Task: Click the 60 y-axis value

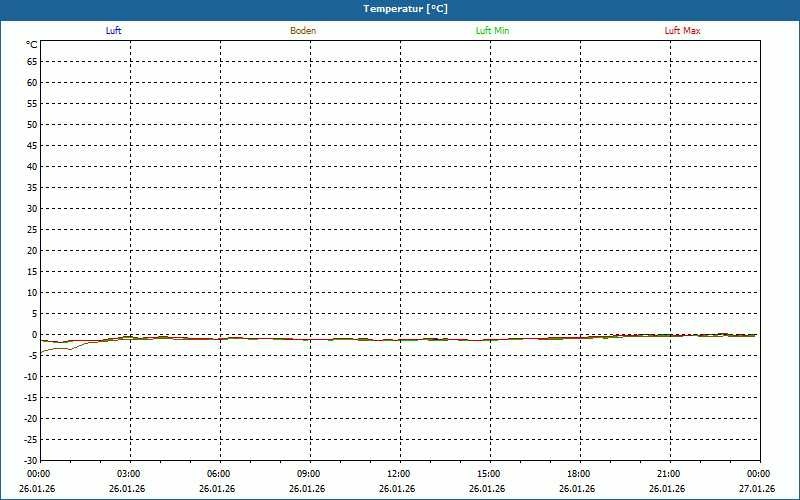Action: [32, 83]
